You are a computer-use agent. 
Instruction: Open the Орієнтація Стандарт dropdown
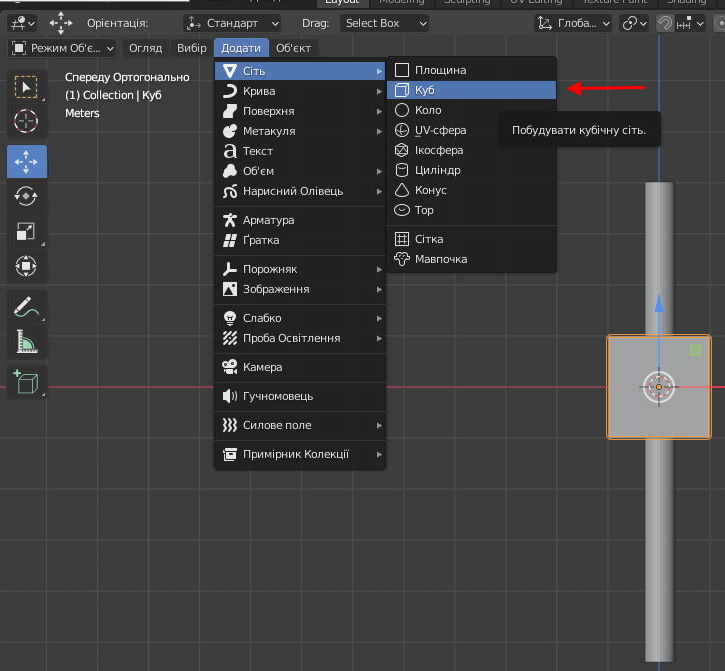tap(232, 23)
